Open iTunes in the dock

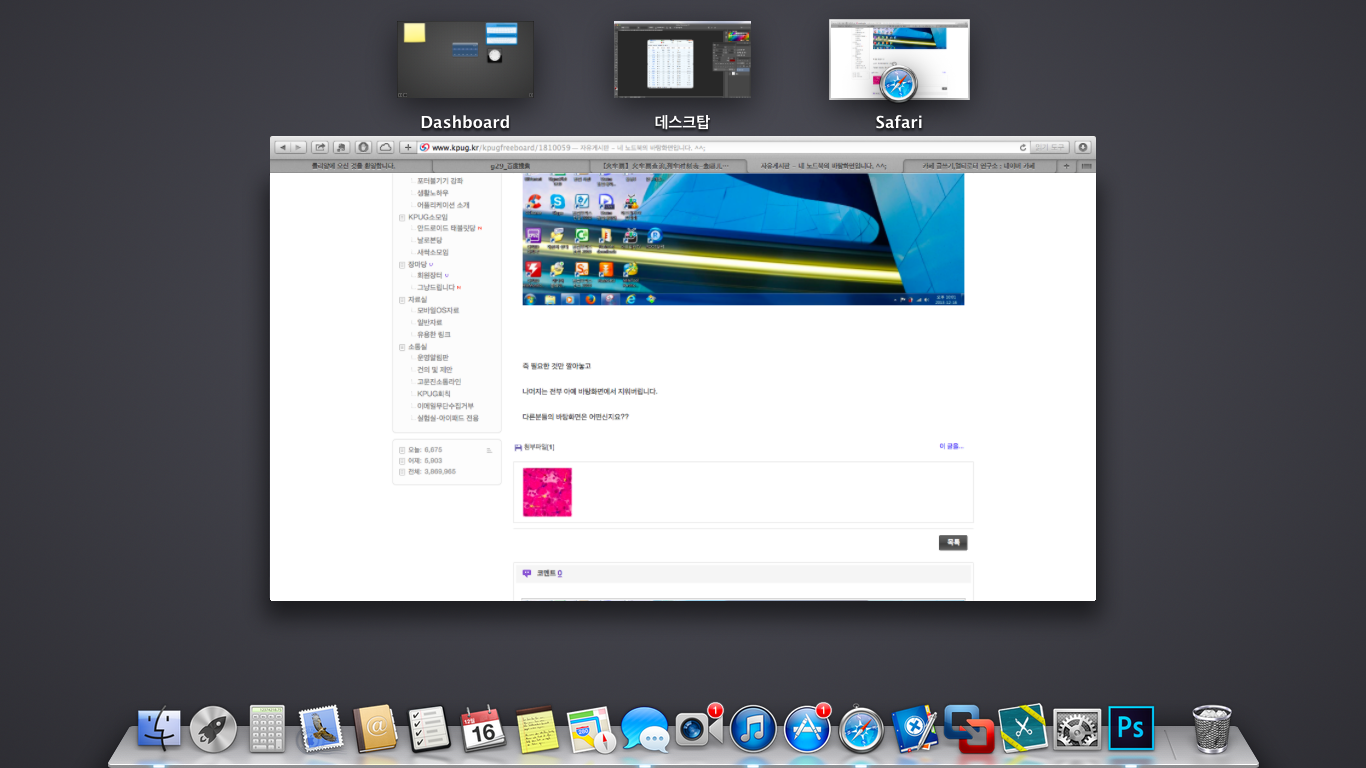point(753,729)
